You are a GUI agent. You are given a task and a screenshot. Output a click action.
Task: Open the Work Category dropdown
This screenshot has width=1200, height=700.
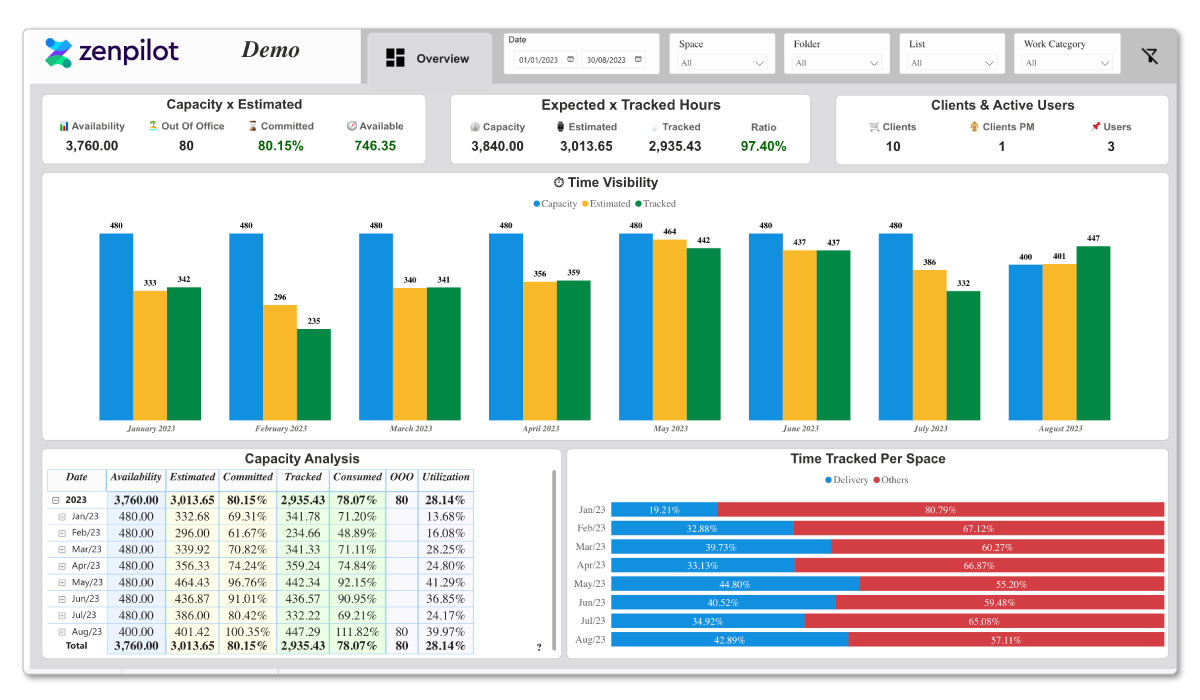click(1067, 63)
